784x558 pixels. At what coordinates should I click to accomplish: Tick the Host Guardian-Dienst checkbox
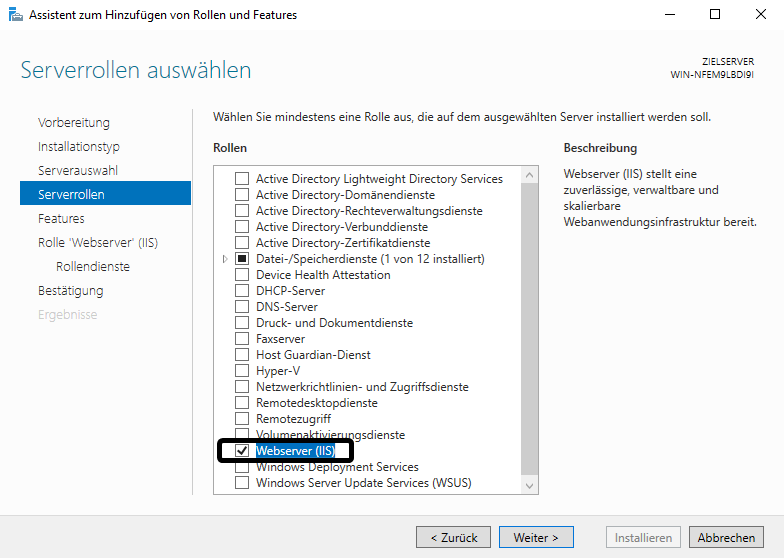point(242,354)
